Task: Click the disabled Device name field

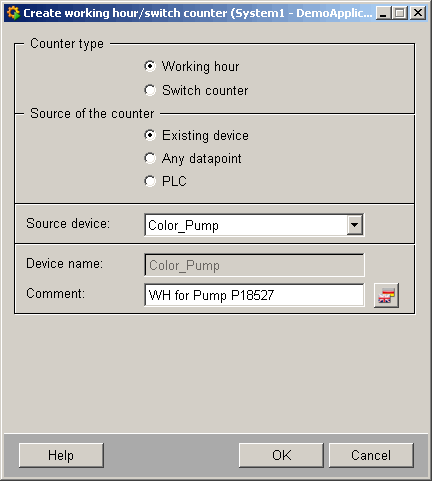Action: tap(254, 265)
